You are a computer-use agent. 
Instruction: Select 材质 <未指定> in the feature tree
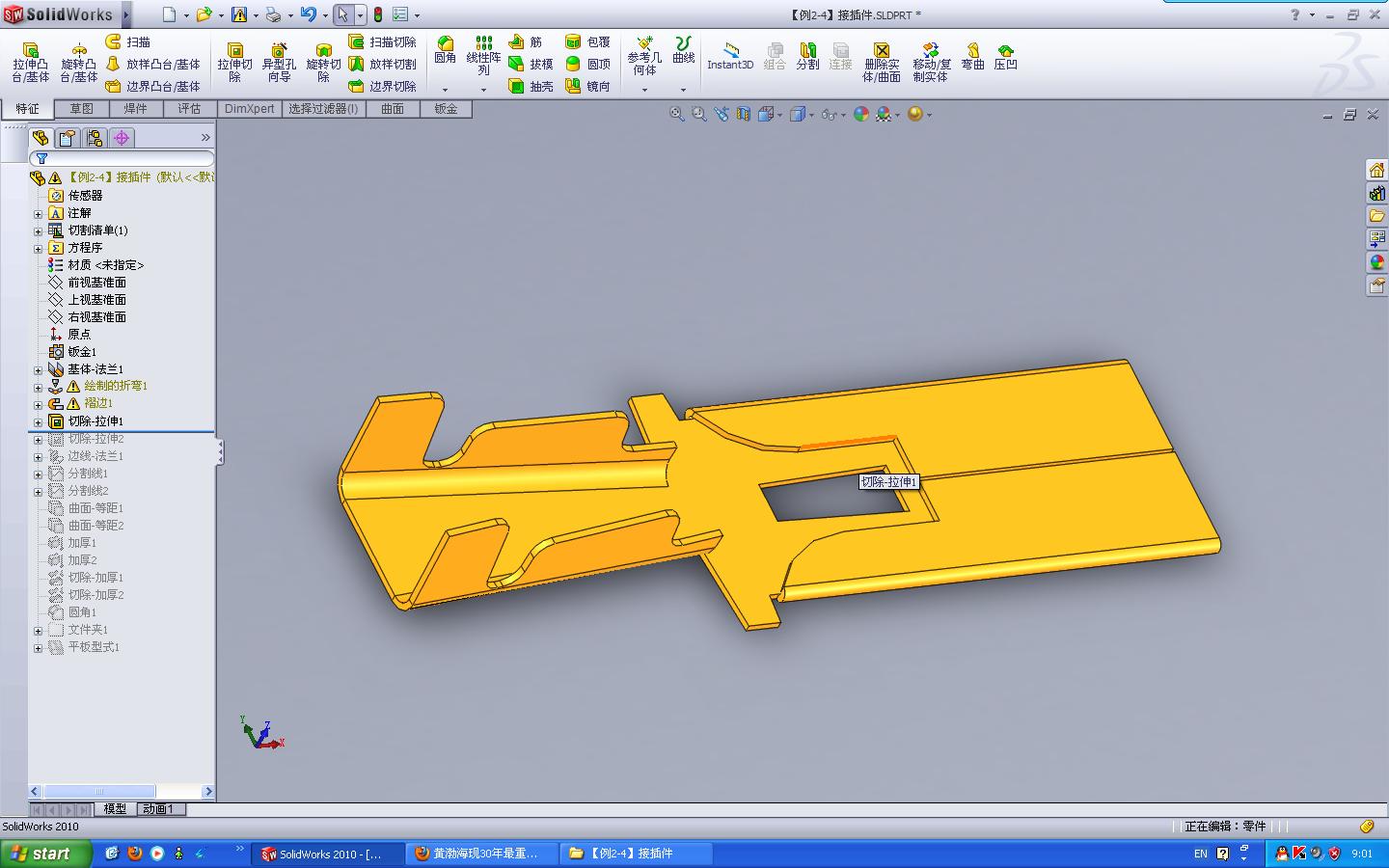point(105,265)
